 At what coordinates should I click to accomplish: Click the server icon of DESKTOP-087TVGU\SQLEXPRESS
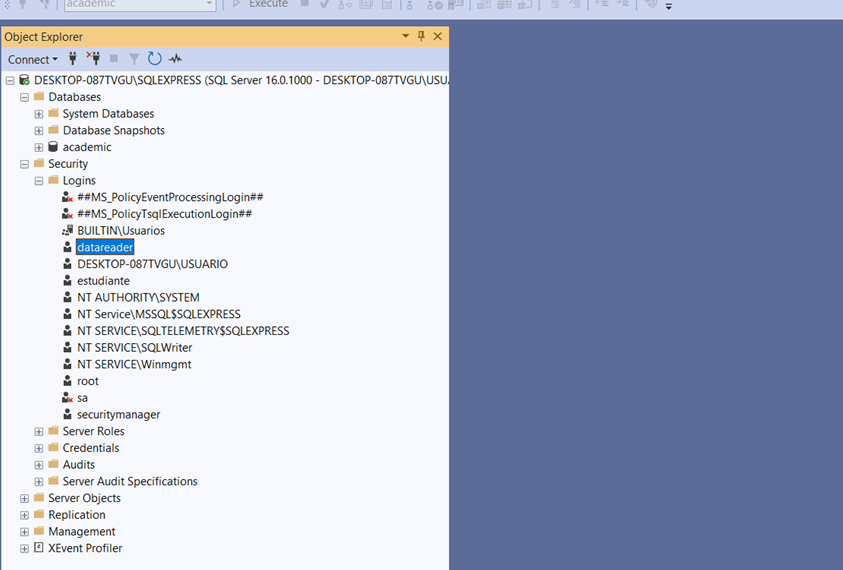(24, 80)
